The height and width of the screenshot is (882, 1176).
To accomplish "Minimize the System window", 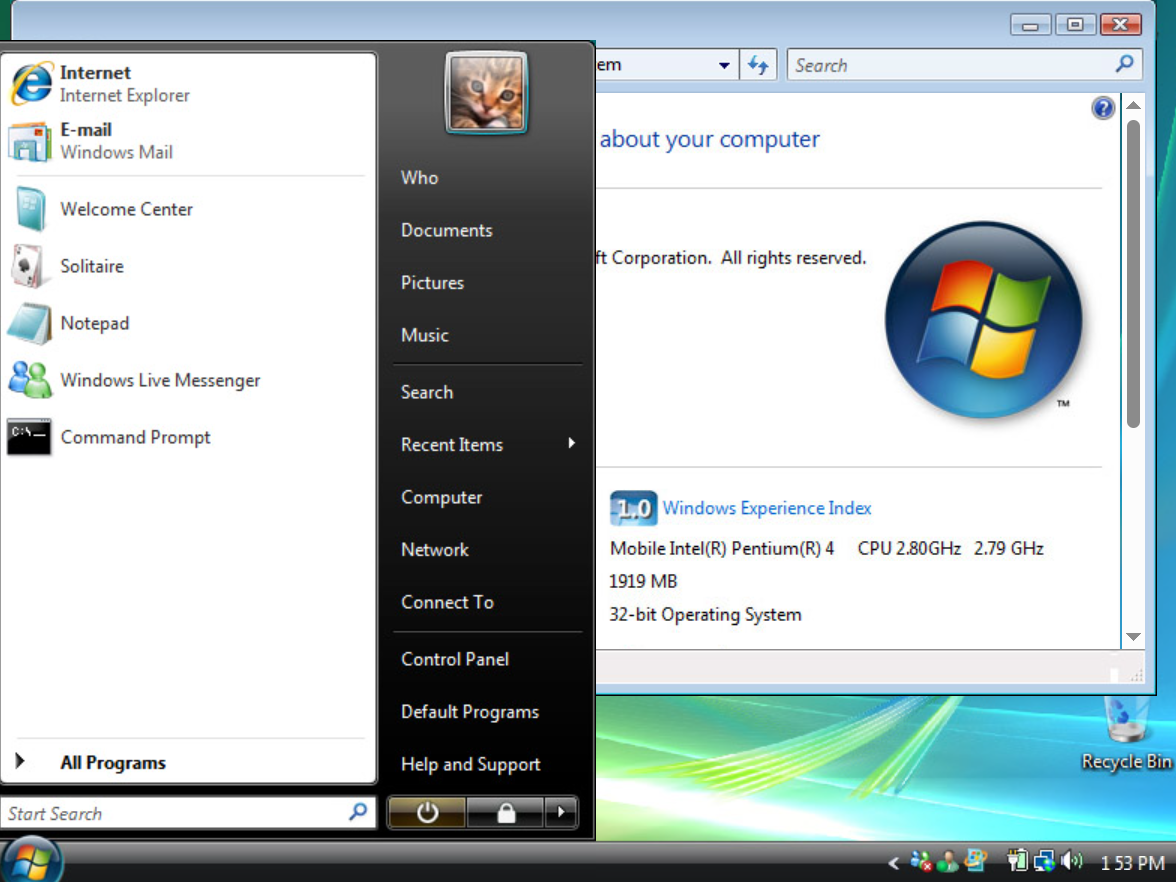I will [x=1030, y=25].
